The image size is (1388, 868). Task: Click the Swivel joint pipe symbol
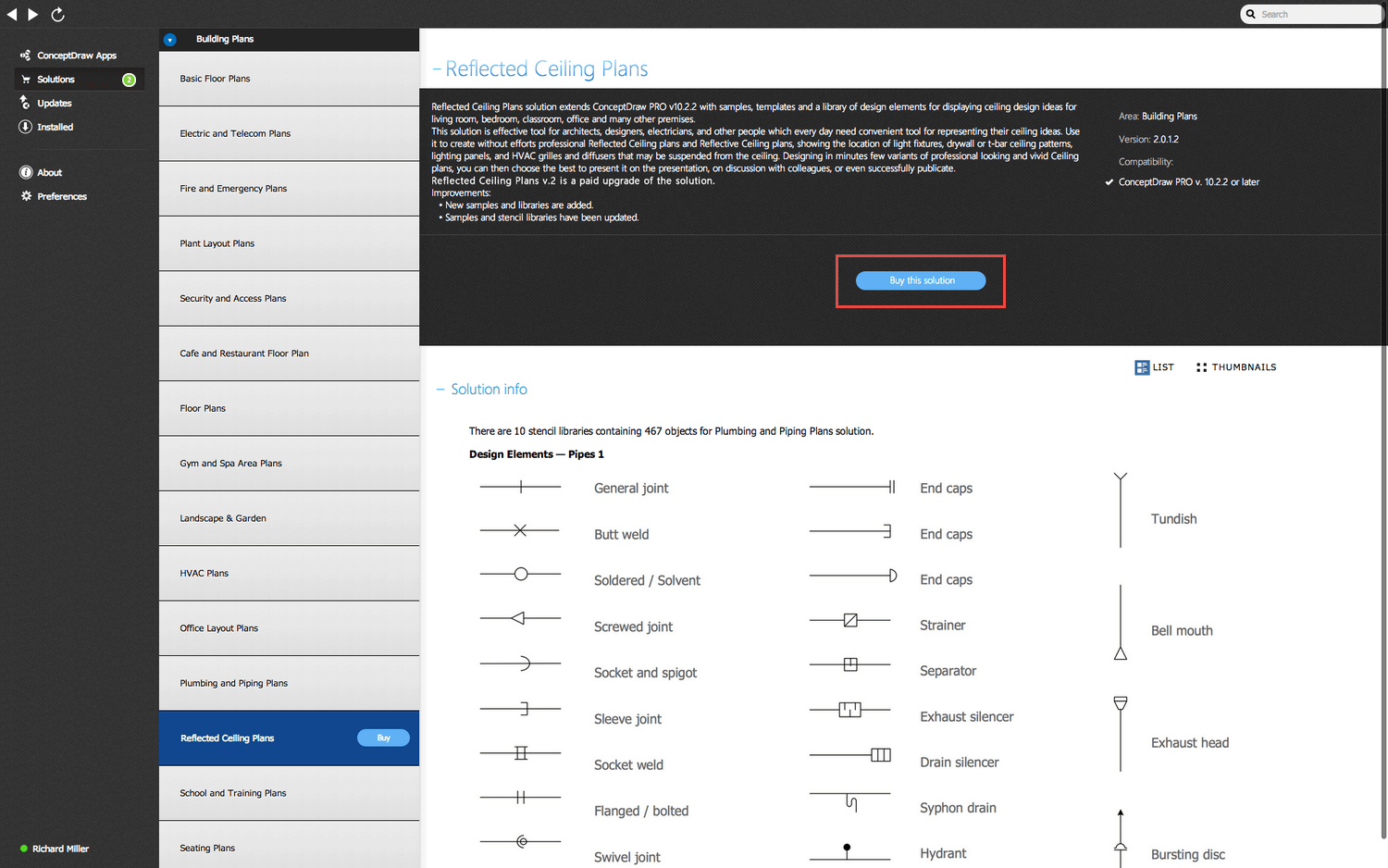(x=520, y=841)
